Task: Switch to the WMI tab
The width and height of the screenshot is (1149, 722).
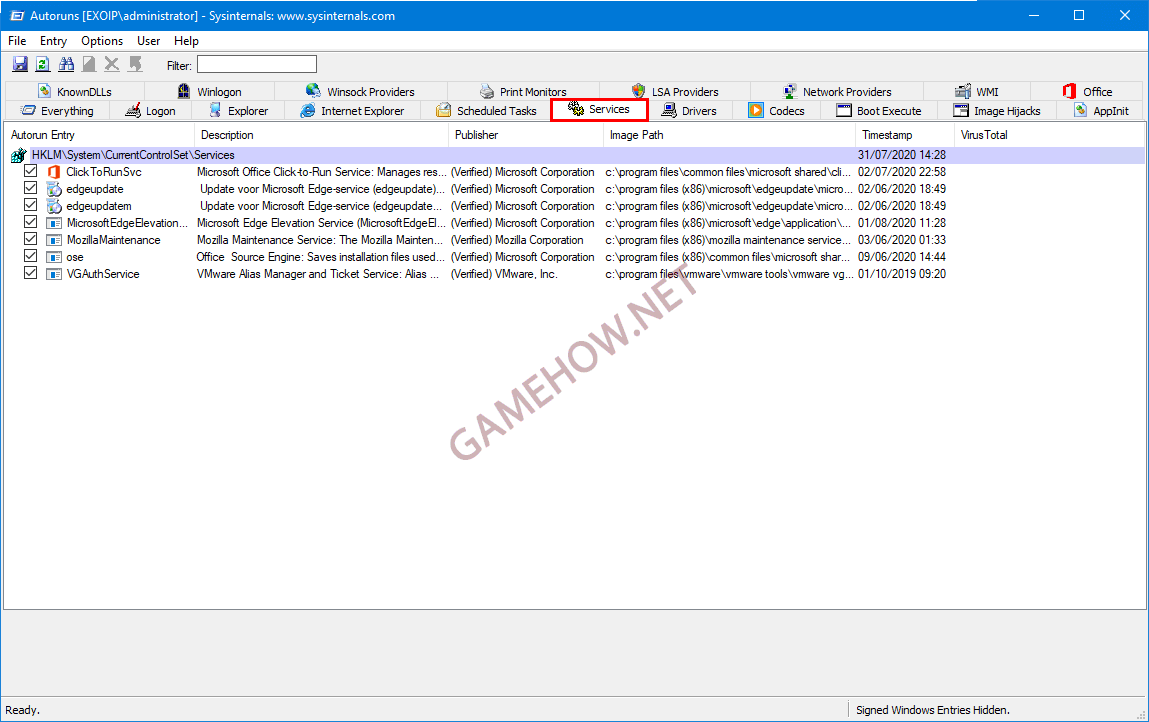Action: [977, 92]
